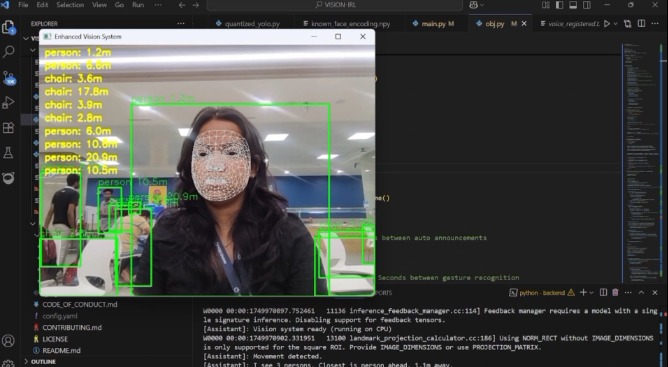Image resolution: width=668 pixels, height=367 pixels.
Task: Open the Run button dropdown arrow
Action: pos(615,24)
